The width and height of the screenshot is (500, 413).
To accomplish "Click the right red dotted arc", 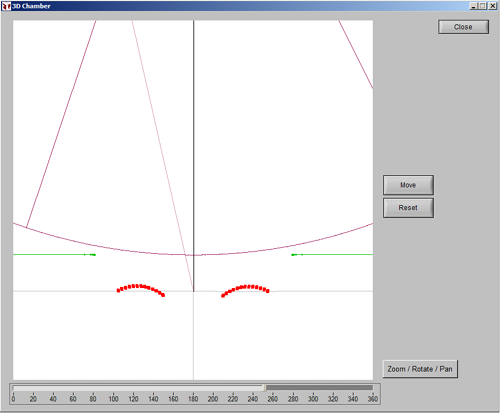I will (245, 287).
